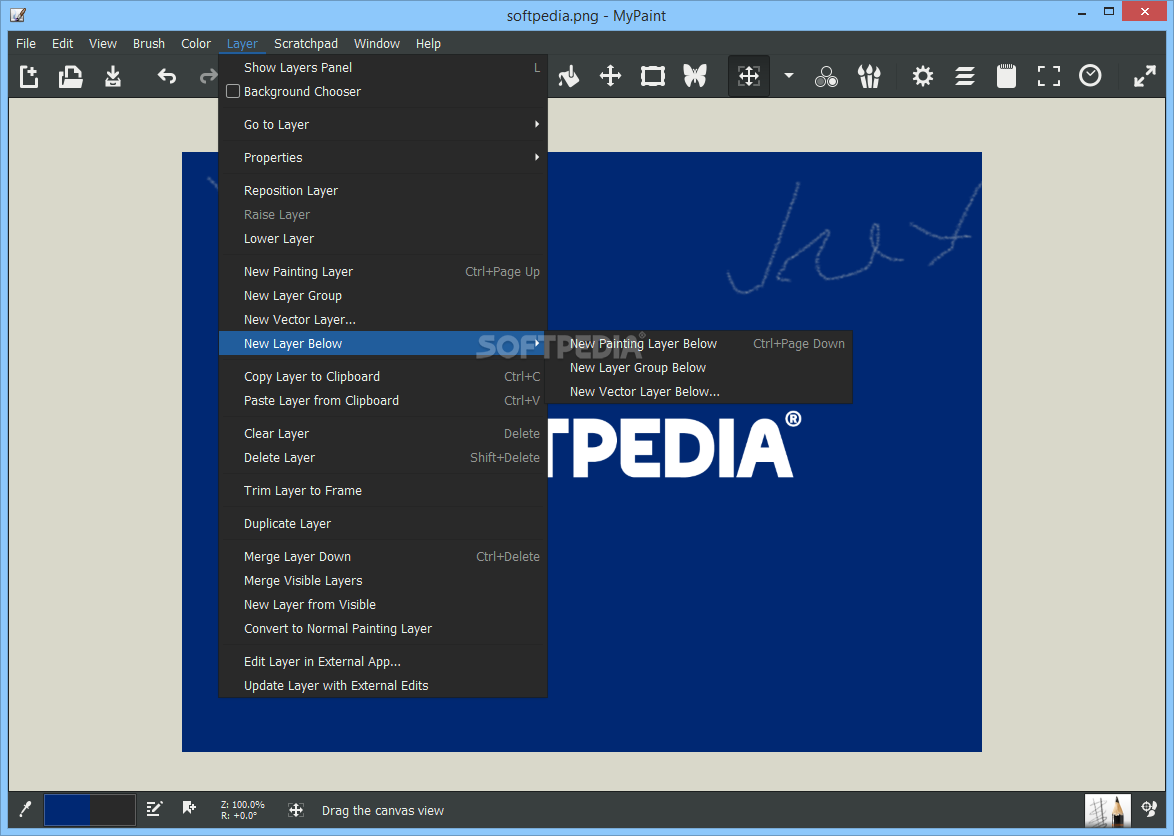Open the tool mode dropdown arrow in toolbar
1174x836 pixels.
coord(788,76)
